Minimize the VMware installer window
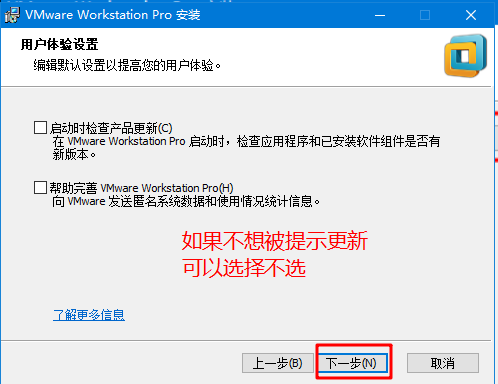The width and height of the screenshot is (498, 384). 380,15
